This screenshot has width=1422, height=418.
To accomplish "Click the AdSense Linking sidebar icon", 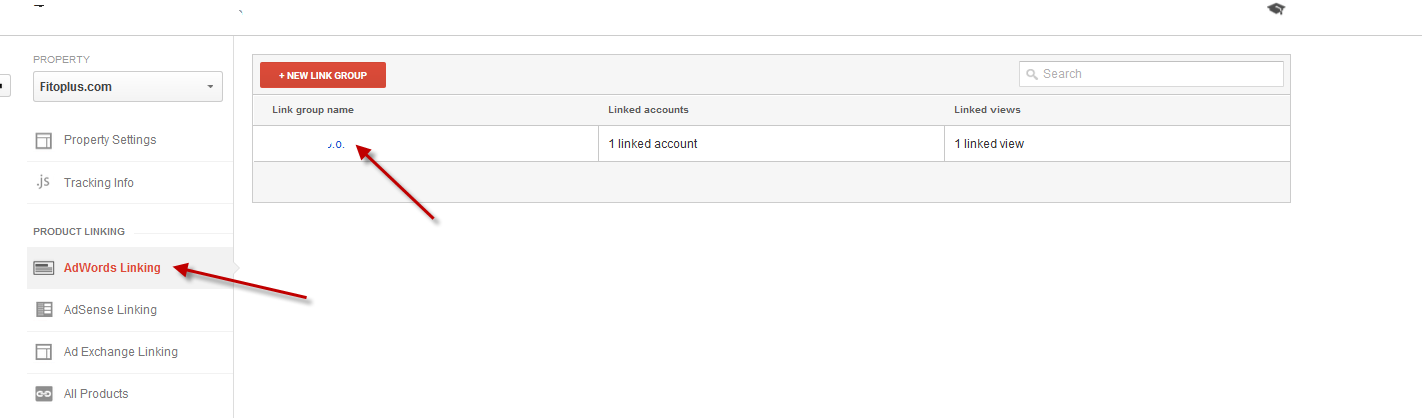I will 43,310.
